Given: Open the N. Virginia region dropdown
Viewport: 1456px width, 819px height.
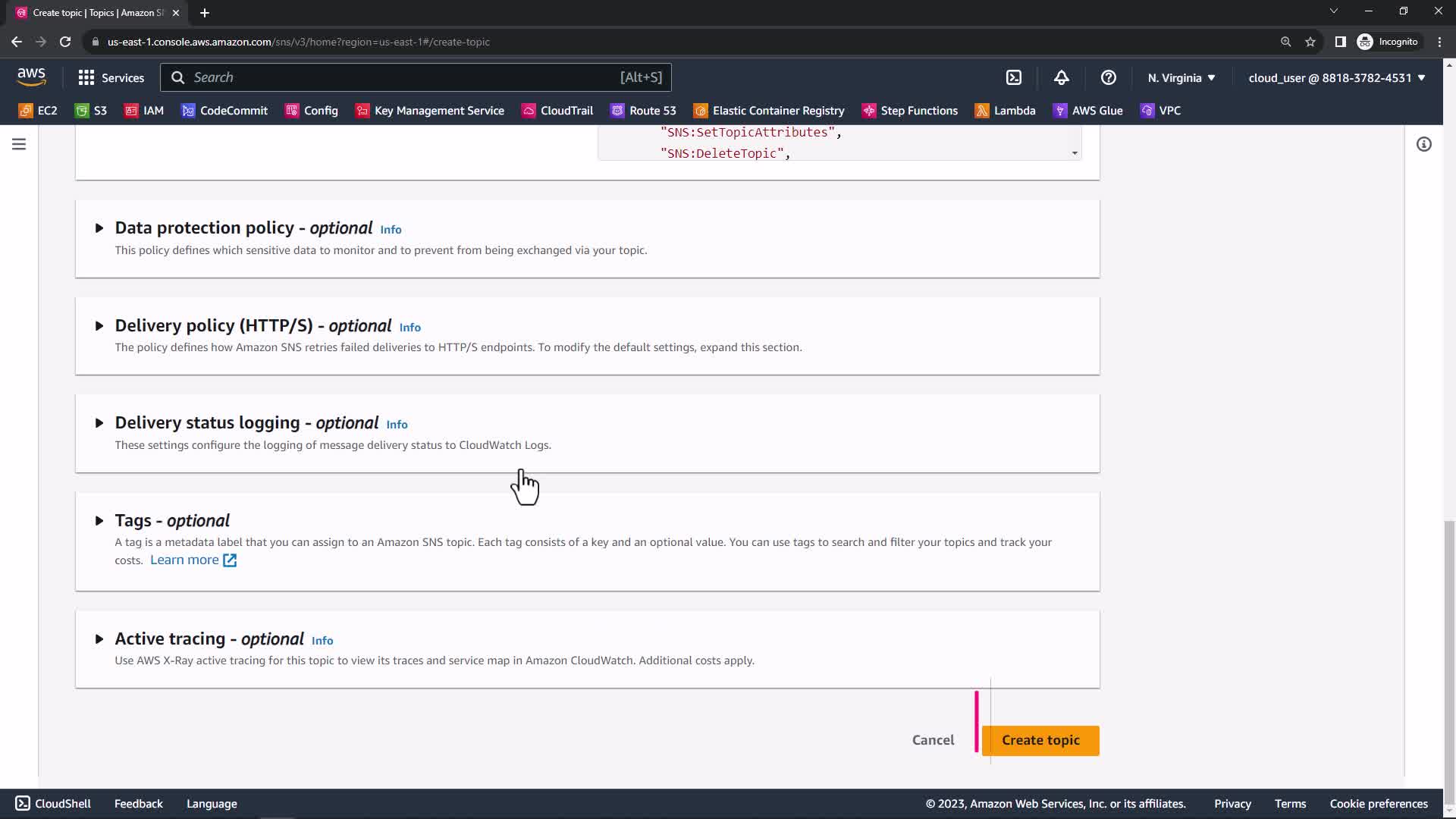Looking at the screenshot, I should pyautogui.click(x=1181, y=77).
